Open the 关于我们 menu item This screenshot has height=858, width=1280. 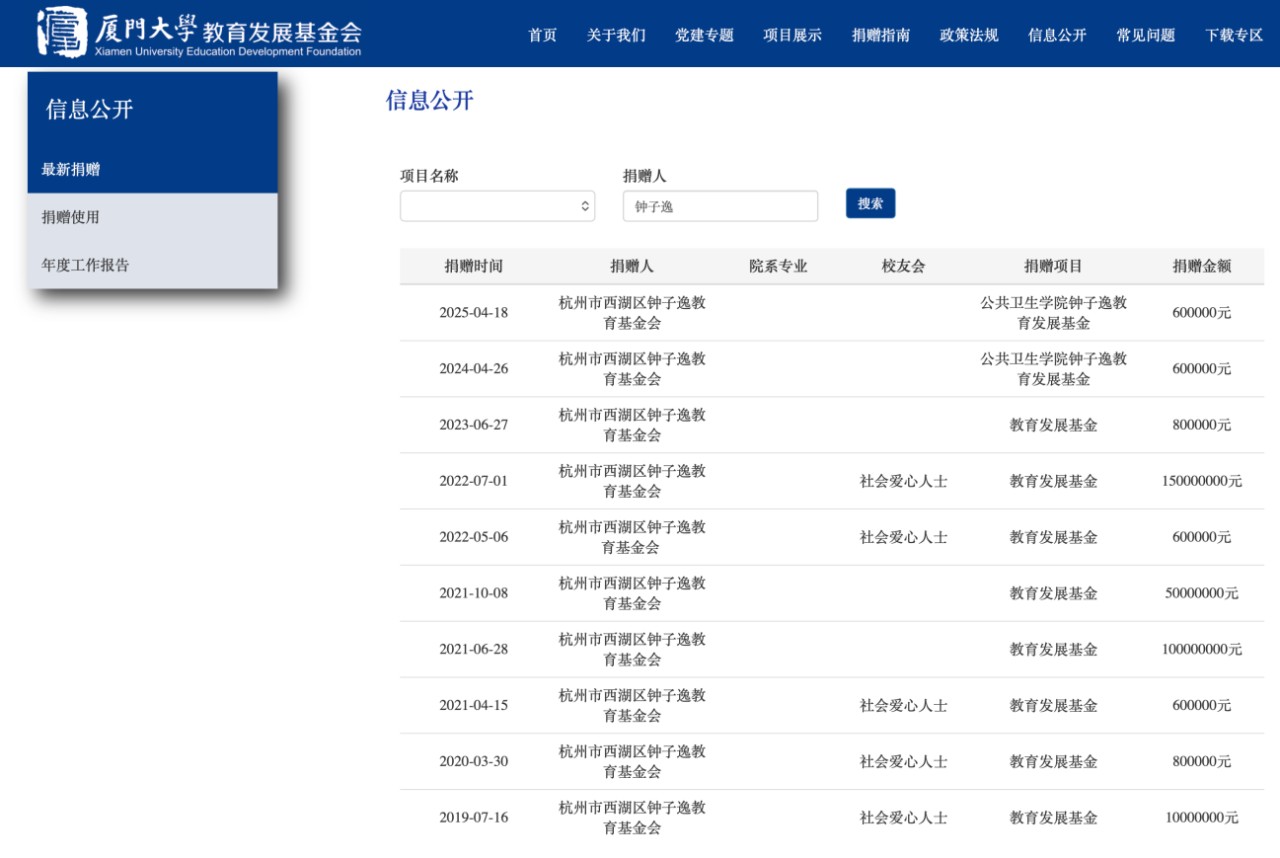614,33
